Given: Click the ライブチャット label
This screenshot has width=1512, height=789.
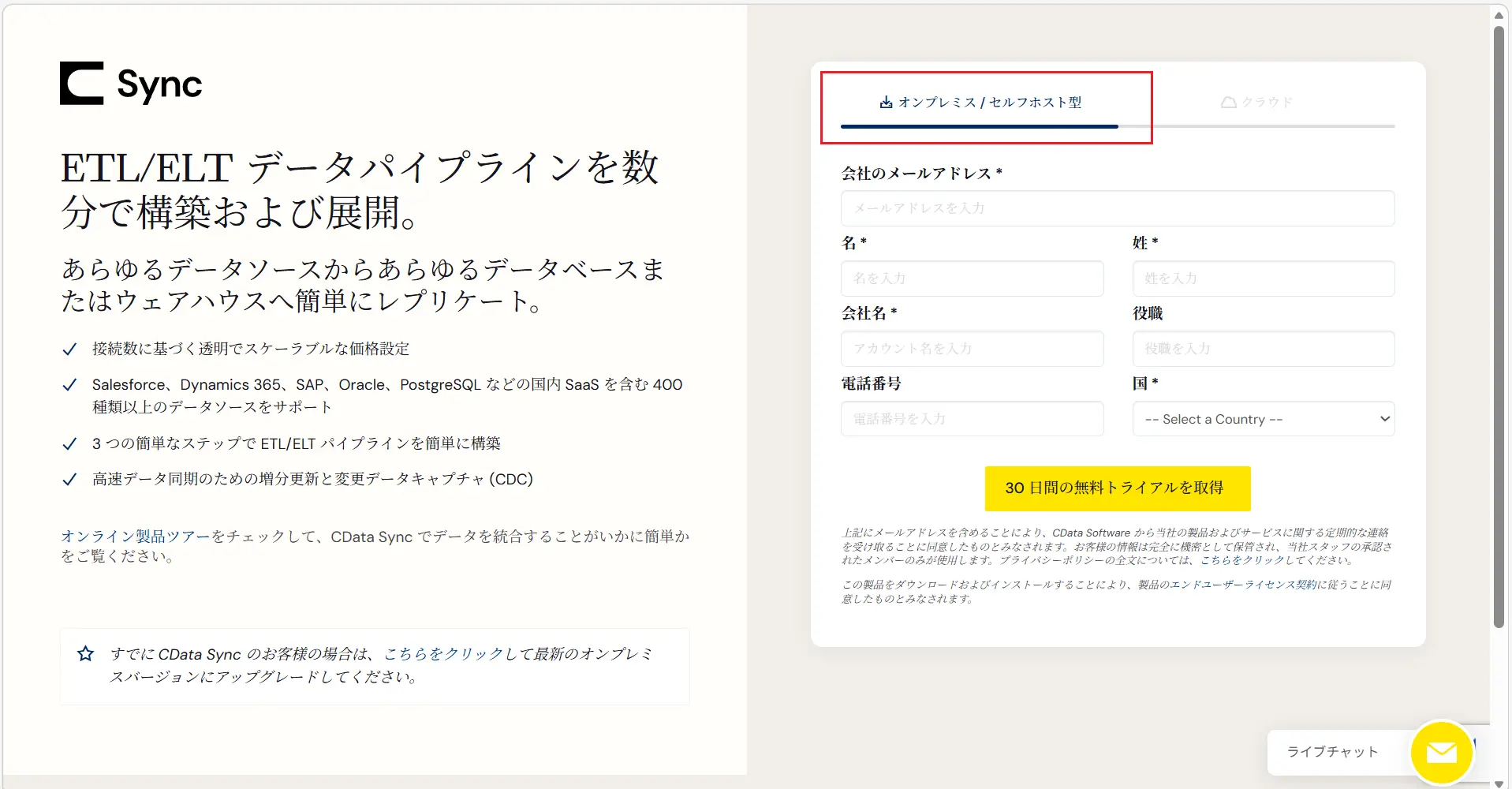Looking at the screenshot, I should (x=1332, y=752).
